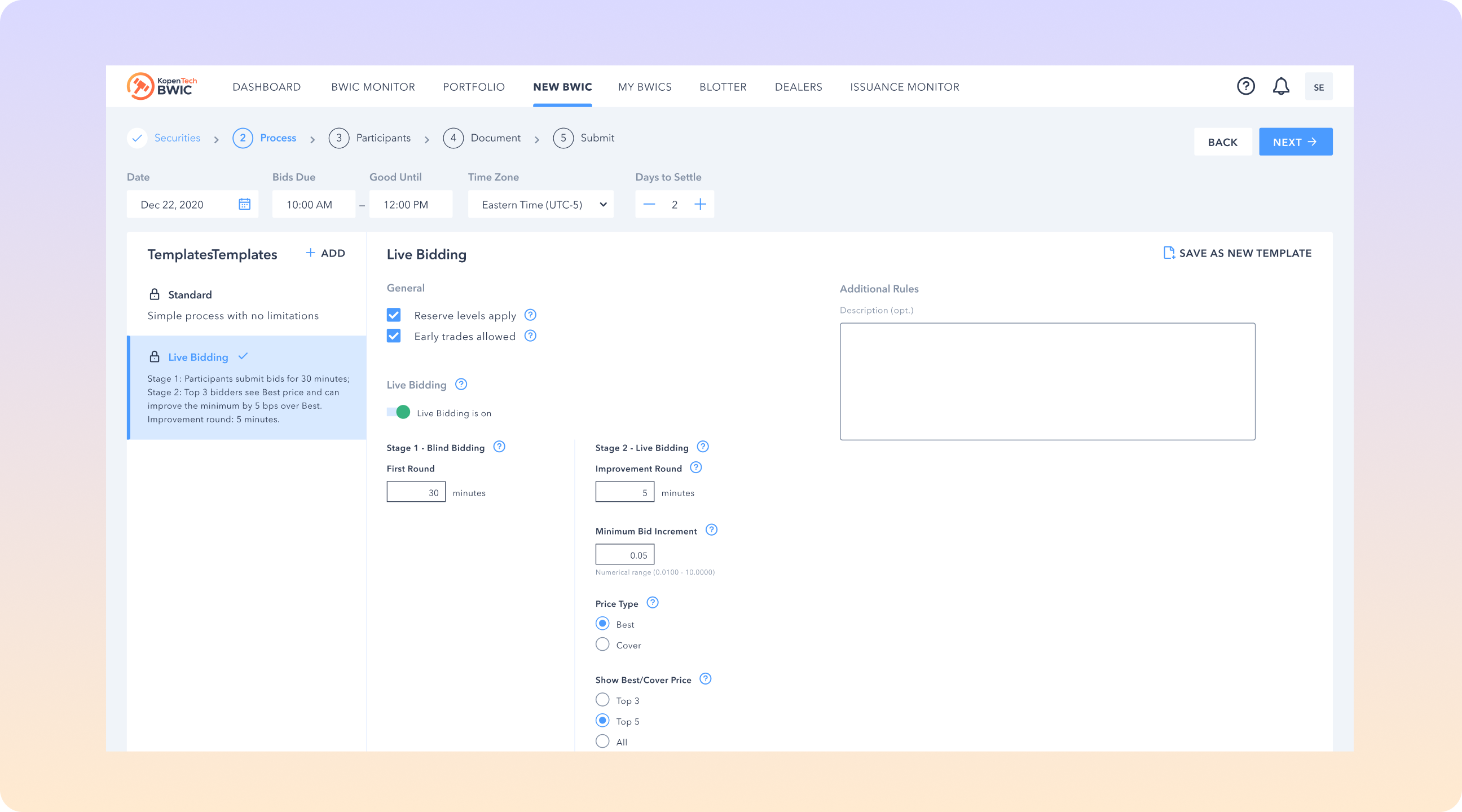The width and height of the screenshot is (1462, 812).
Task: Open the Date calendar picker icon
Action: [244, 204]
